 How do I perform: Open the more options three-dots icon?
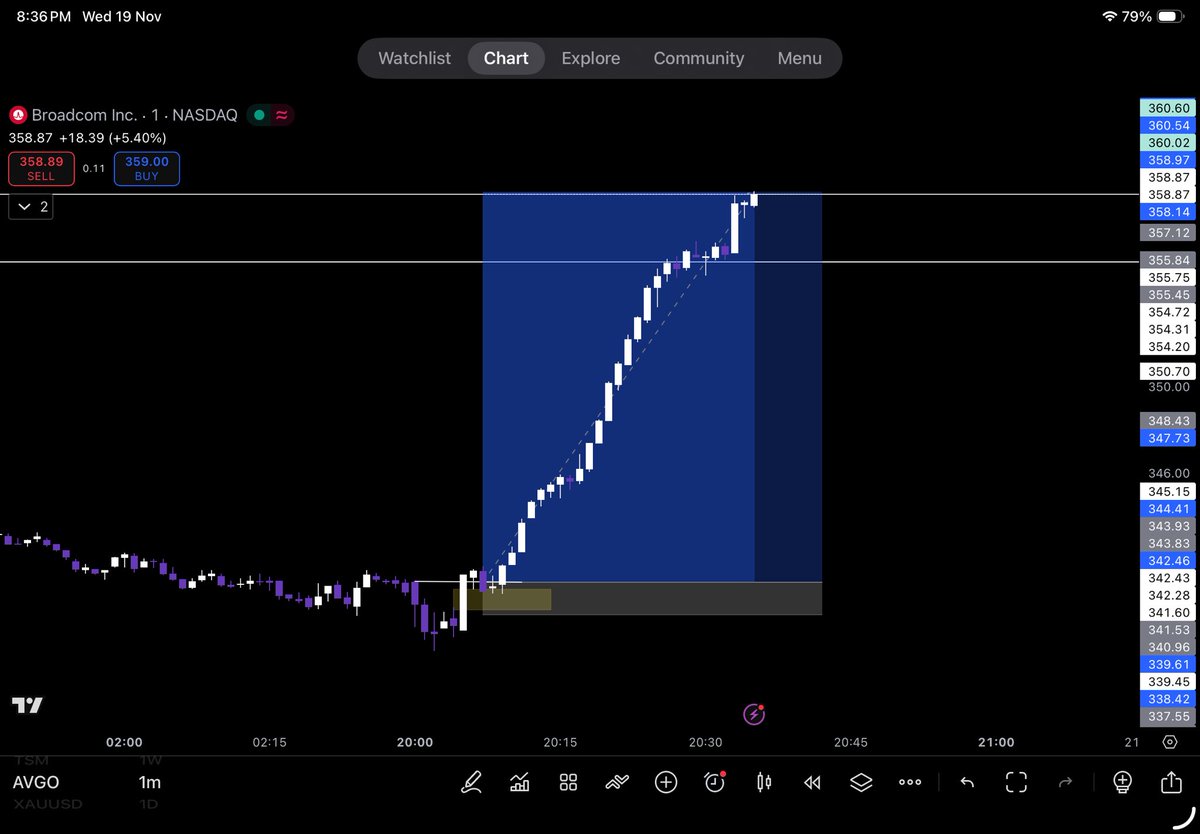tap(909, 782)
